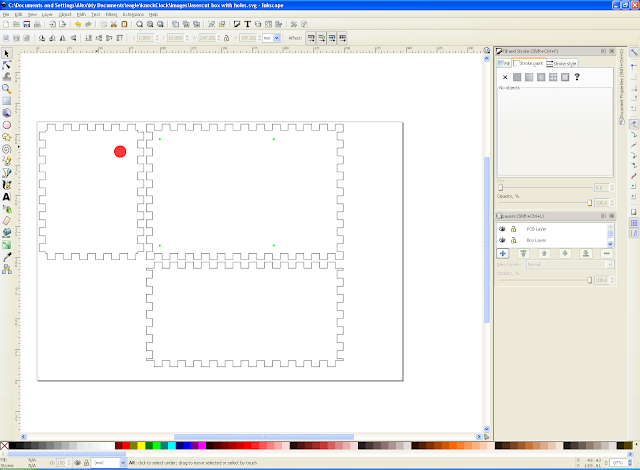Open the Edit menu
Image resolution: width=640 pixels, height=470 pixels.
(18, 14)
